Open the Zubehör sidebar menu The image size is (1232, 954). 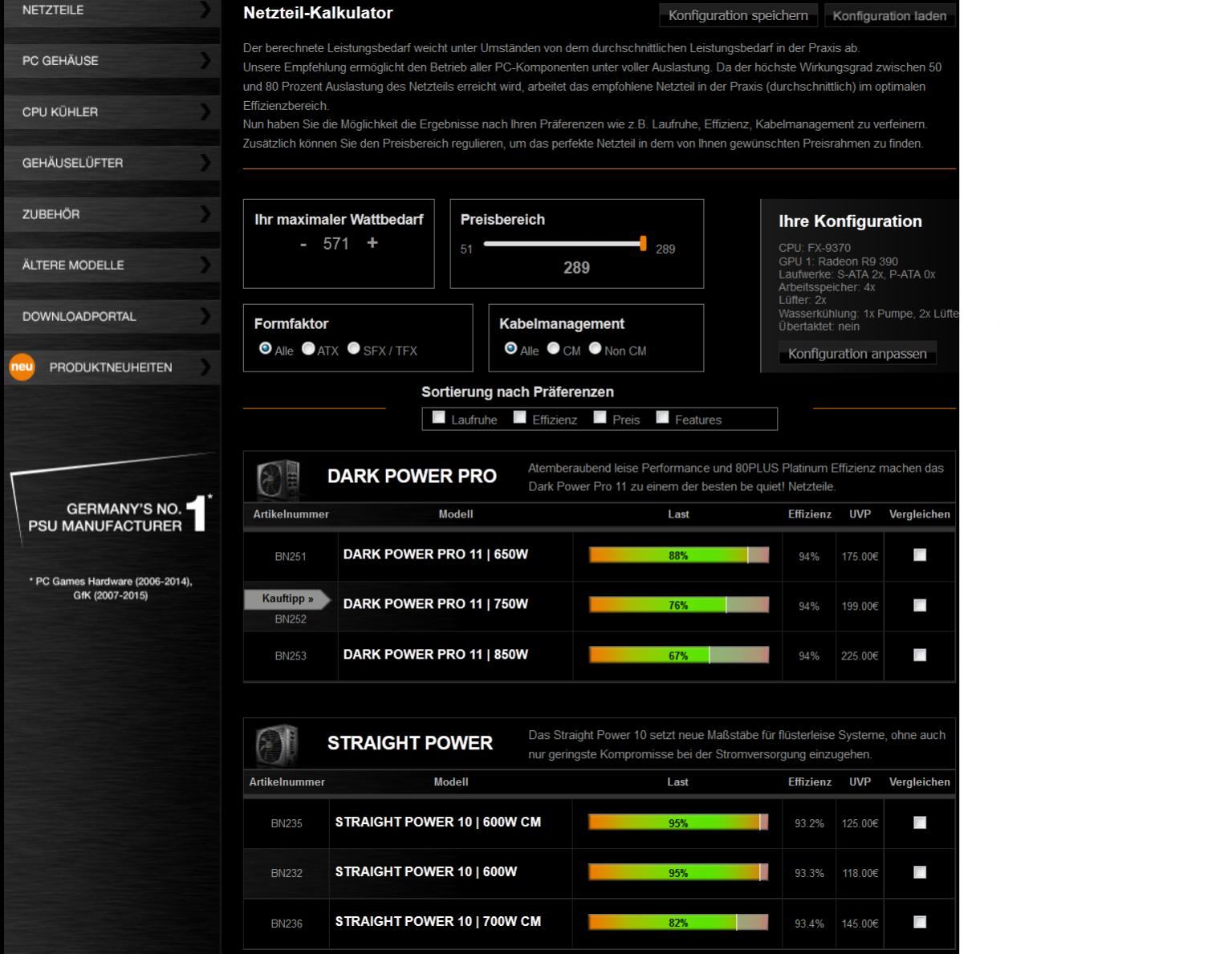112,214
